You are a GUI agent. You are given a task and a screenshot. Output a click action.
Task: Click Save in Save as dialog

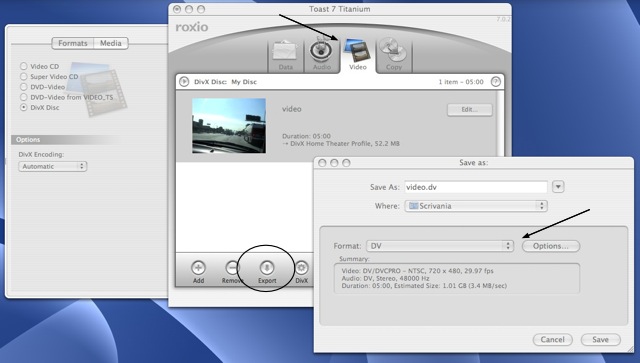pos(600,339)
